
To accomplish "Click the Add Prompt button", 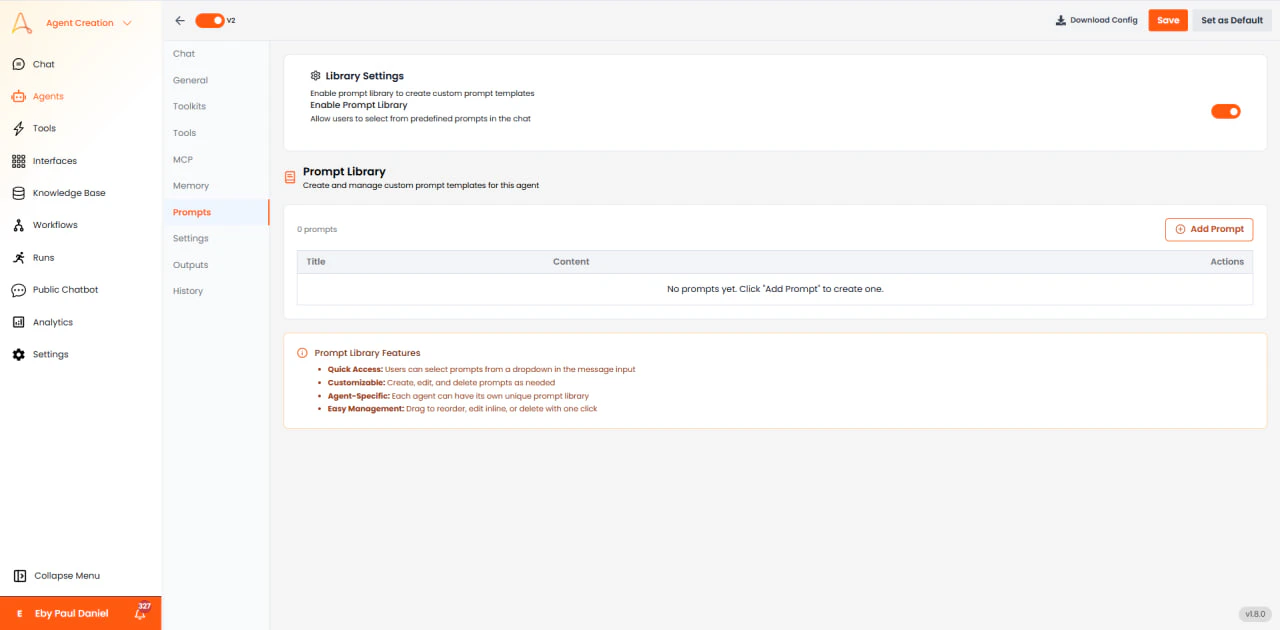I will 1209,229.
